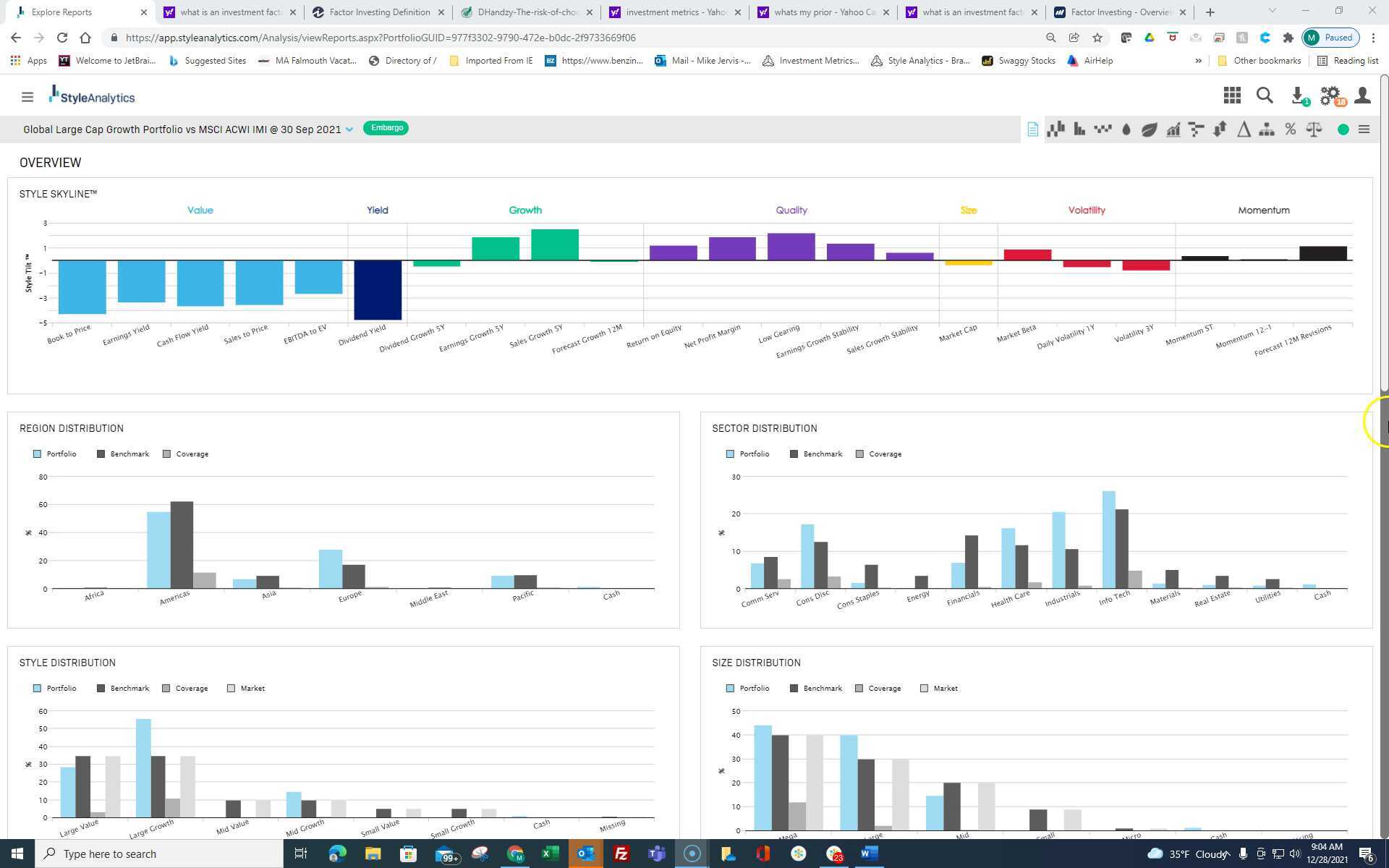1389x868 pixels.
Task: Toggle Coverage legend in Sector Distribution
Action: 878,454
